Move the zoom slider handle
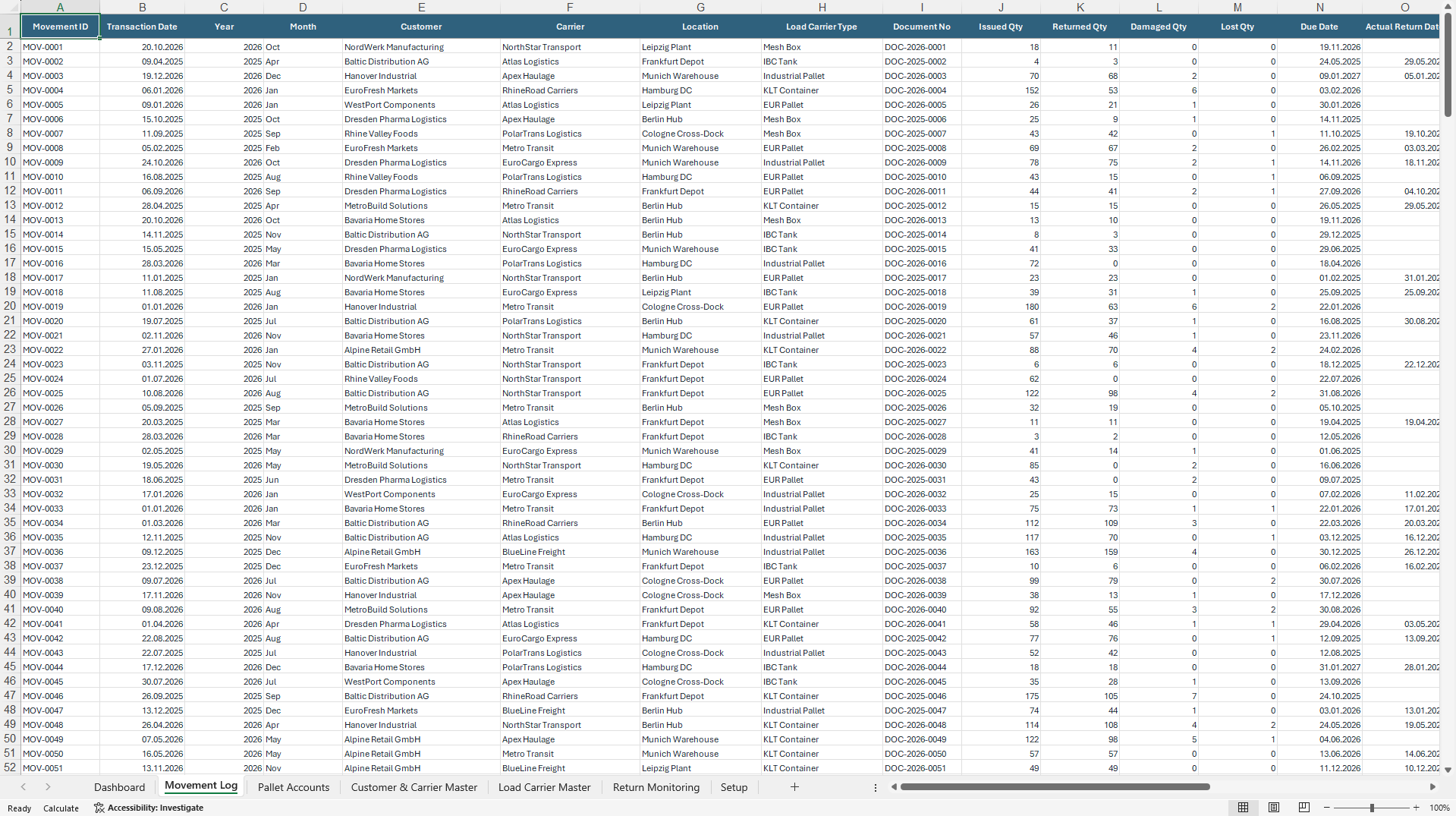 coord(1372,808)
